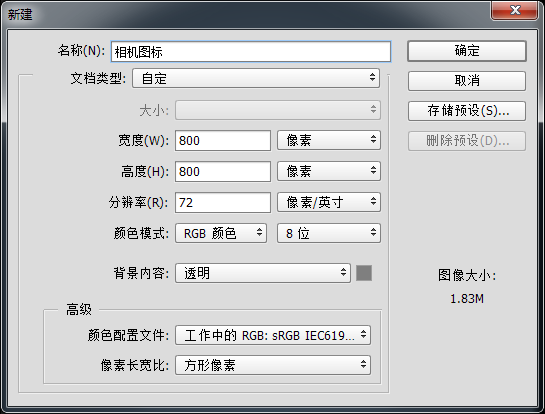Viewport: 545px width, 414px height.
Task: Open the 像素长宽比 dropdown
Action: (273, 365)
